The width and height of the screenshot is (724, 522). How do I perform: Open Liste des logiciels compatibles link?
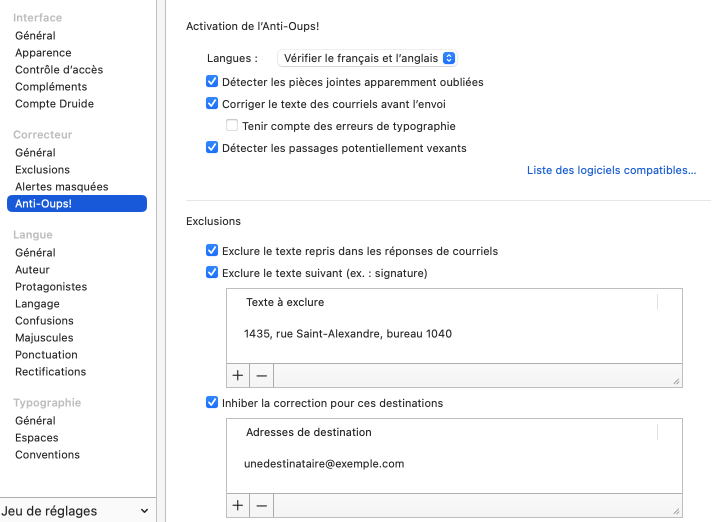point(611,171)
